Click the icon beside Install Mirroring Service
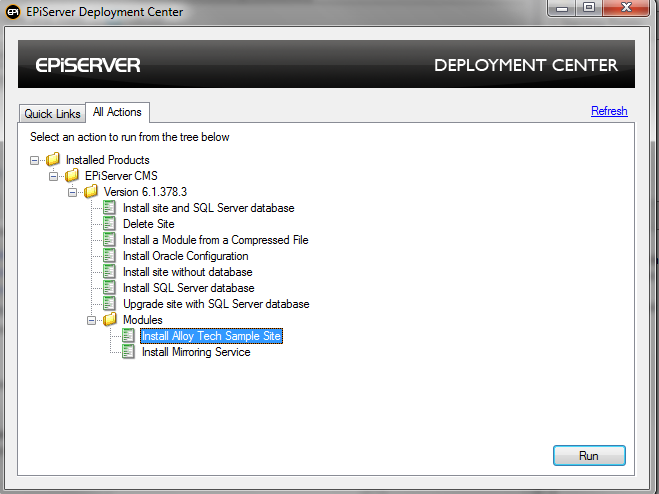 tap(128, 351)
